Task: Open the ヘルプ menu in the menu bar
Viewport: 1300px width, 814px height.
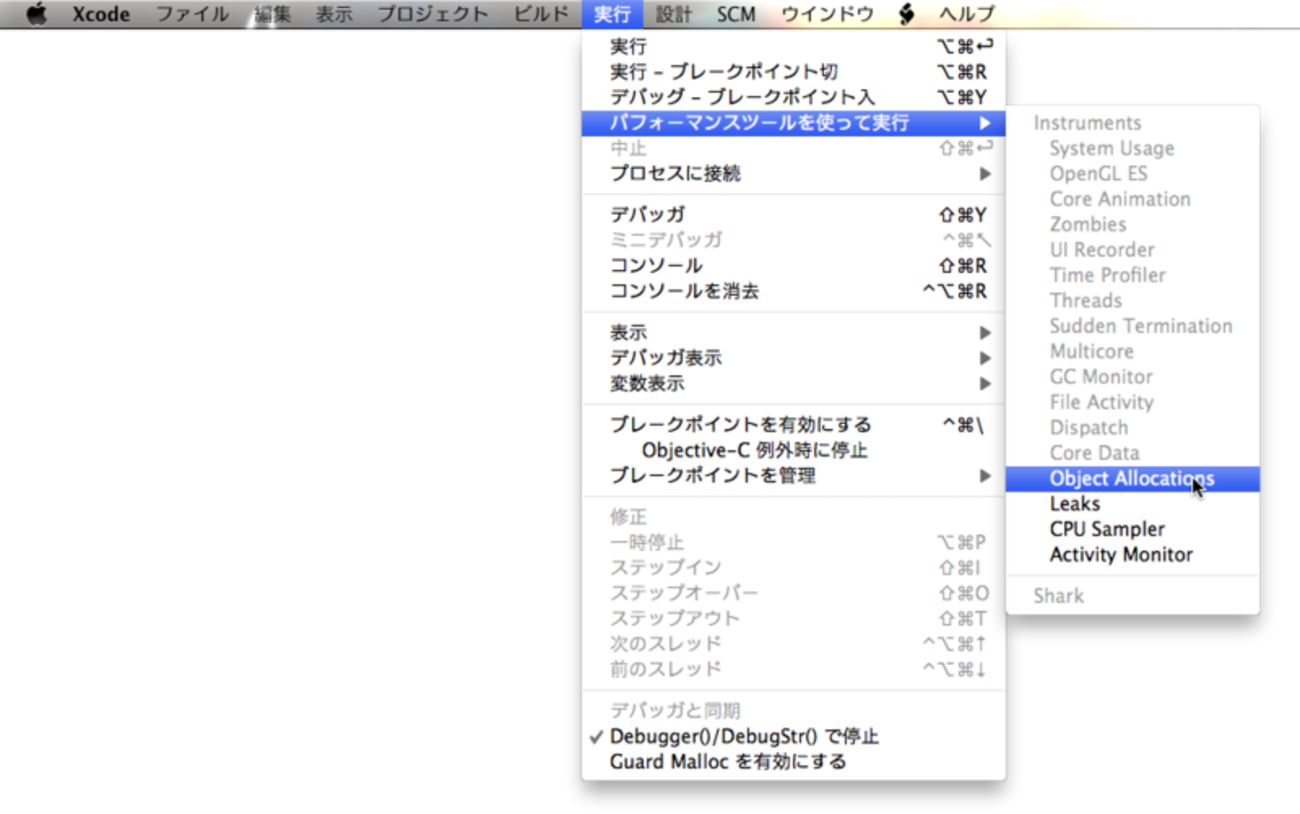Action: tap(967, 14)
